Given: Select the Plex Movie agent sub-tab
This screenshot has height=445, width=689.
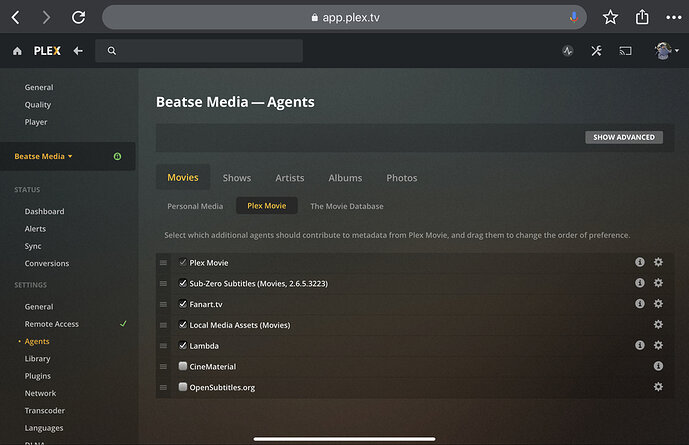Looking at the screenshot, I should (x=267, y=206).
